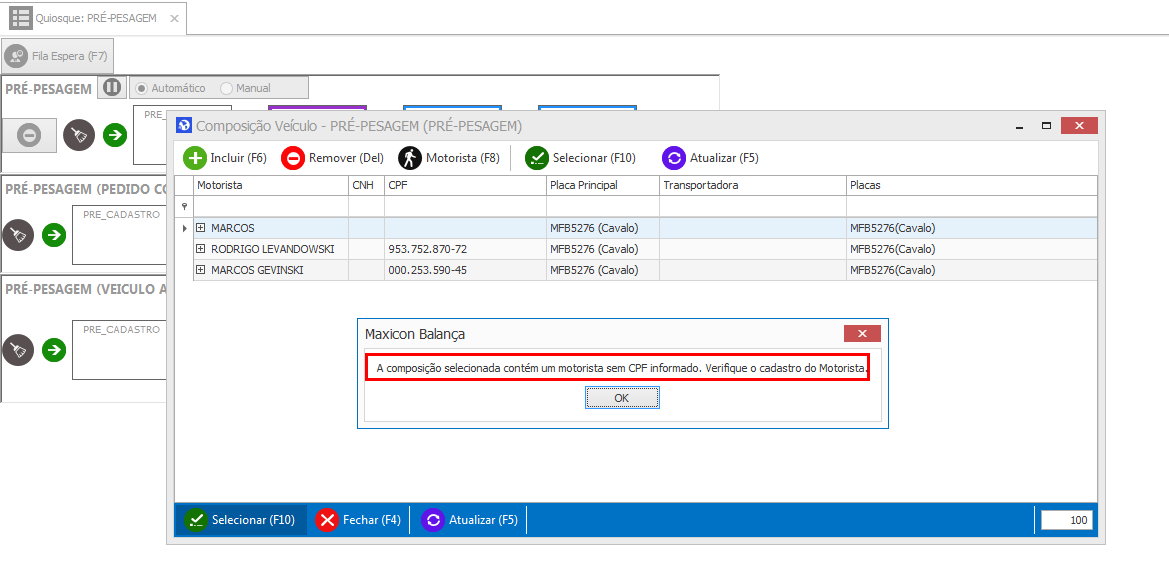Expand the MARCOS driver row
The width and height of the screenshot is (1169, 582).
click(201, 228)
